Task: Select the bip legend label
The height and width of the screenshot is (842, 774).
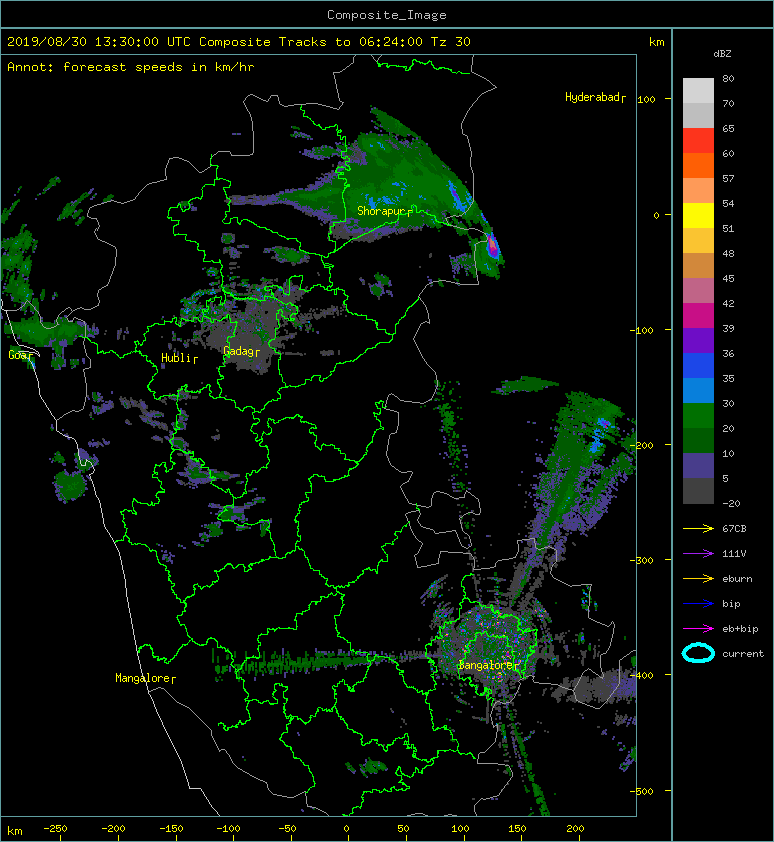Action: pyautogui.click(x=731, y=604)
